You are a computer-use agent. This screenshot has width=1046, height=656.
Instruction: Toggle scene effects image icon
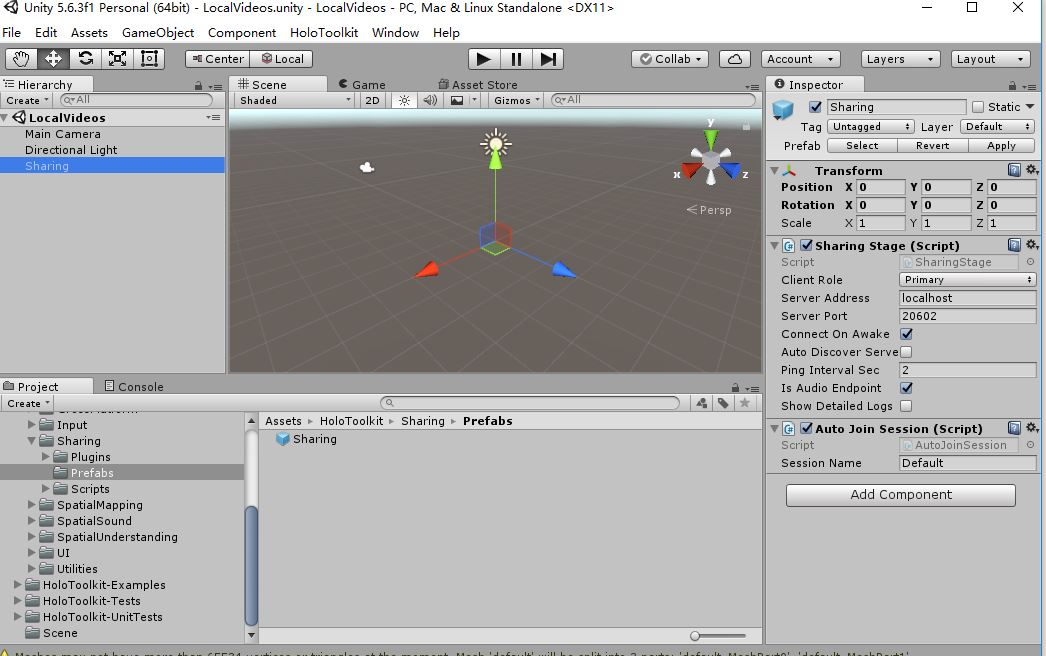pyautogui.click(x=457, y=100)
